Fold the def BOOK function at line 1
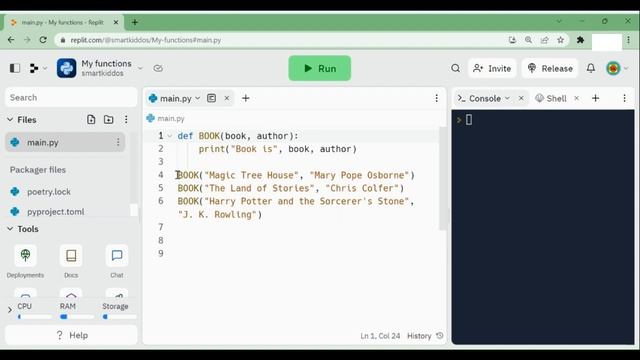The width and height of the screenshot is (640, 360). [170, 136]
